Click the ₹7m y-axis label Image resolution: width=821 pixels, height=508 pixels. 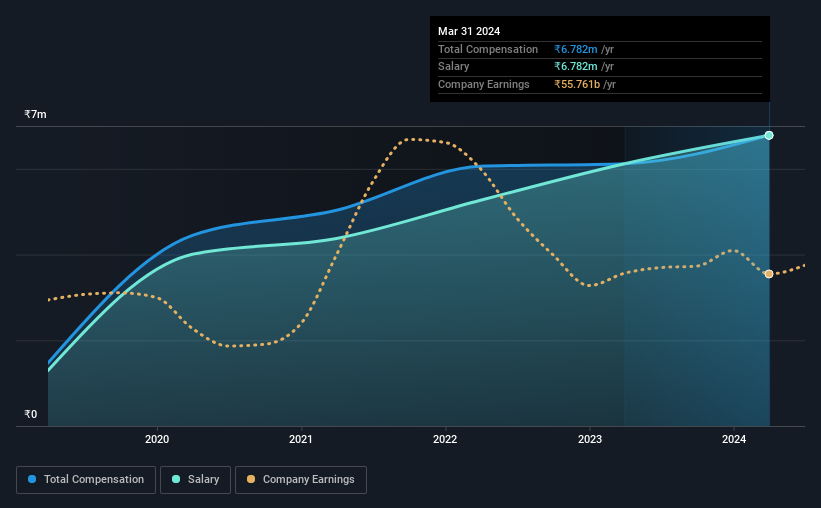(x=36, y=114)
